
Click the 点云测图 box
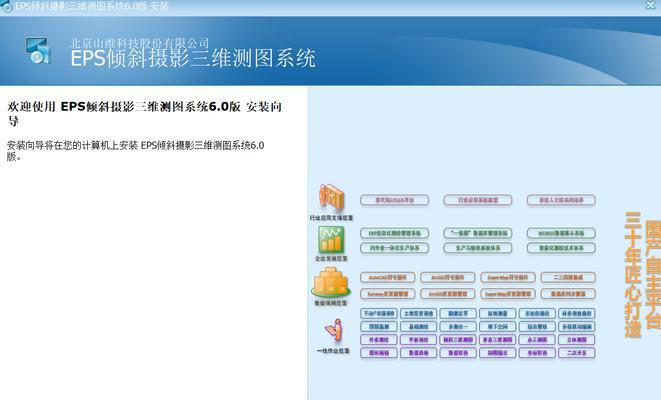(x=537, y=339)
